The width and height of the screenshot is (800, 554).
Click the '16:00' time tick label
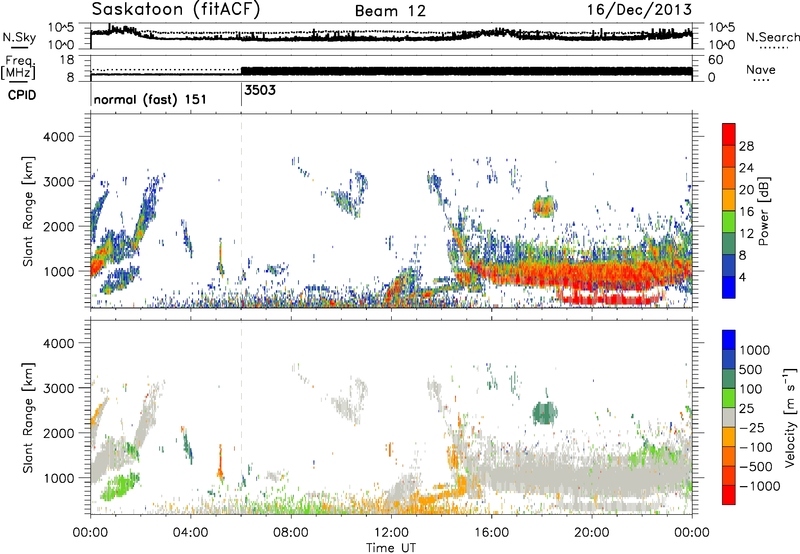[491, 533]
